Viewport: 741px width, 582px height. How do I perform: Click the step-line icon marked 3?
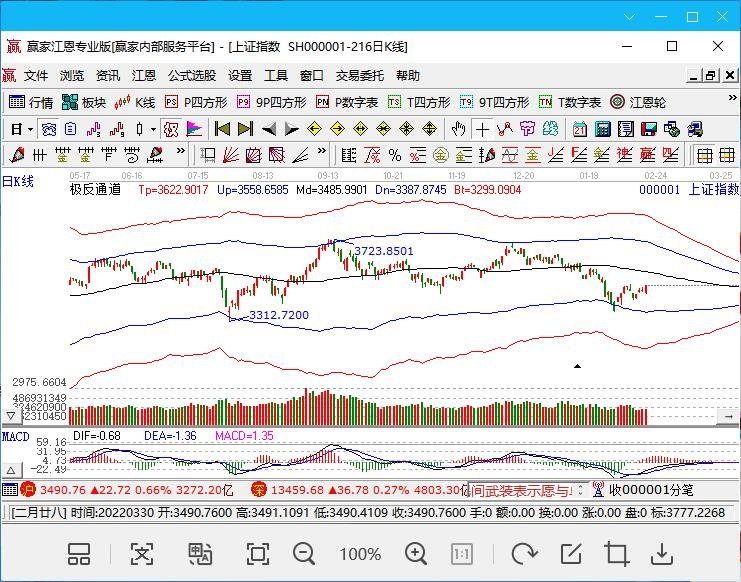click(x=94, y=129)
